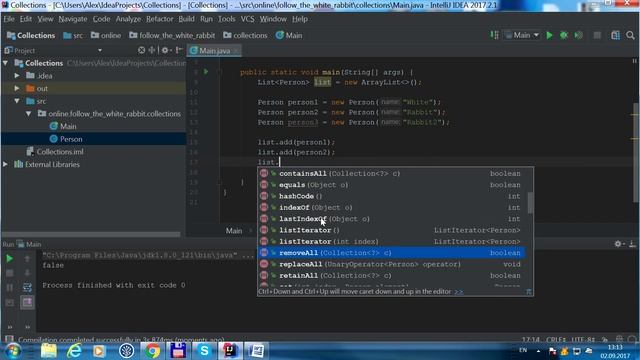
Task: Click the completion hint arrows link
Action: (459, 292)
